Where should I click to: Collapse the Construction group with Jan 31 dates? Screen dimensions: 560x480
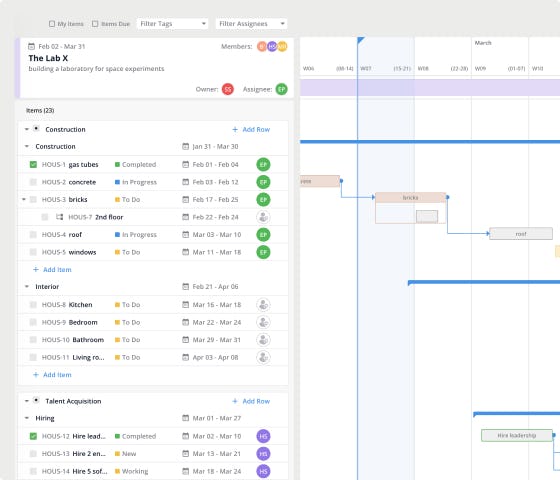pyautogui.click(x=27, y=146)
